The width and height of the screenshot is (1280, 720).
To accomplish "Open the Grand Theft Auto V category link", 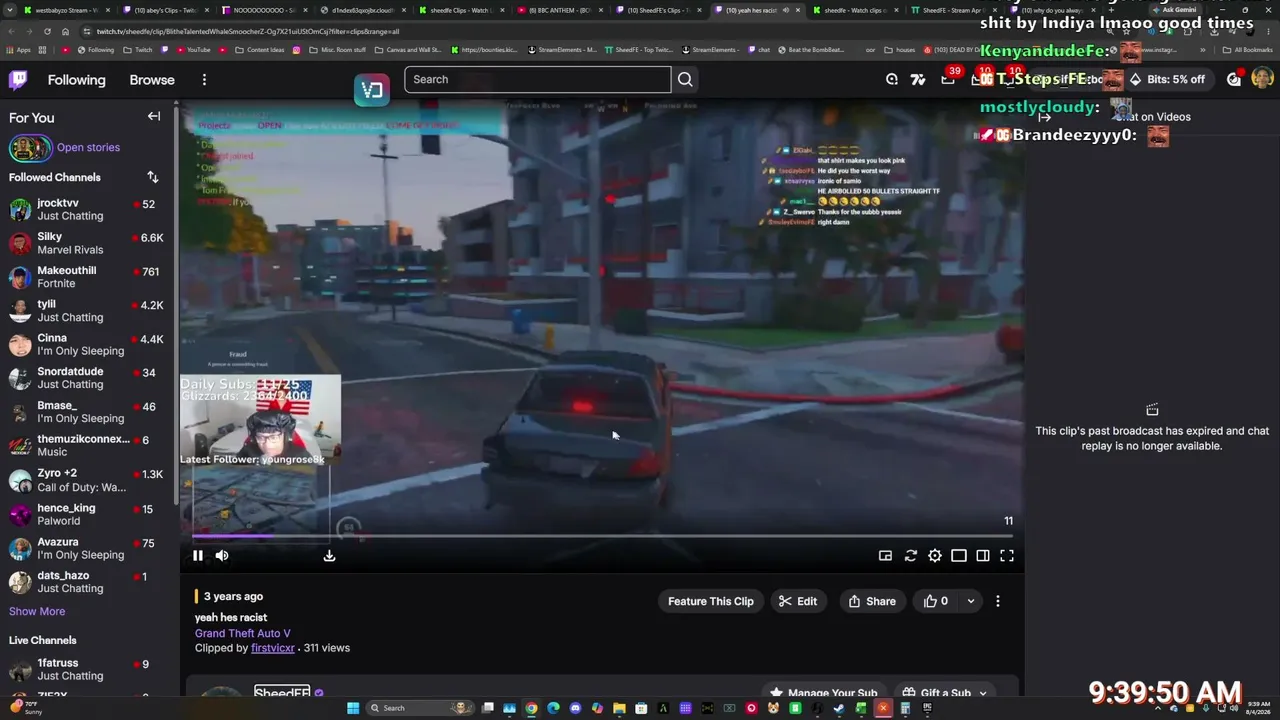I will tap(243, 633).
